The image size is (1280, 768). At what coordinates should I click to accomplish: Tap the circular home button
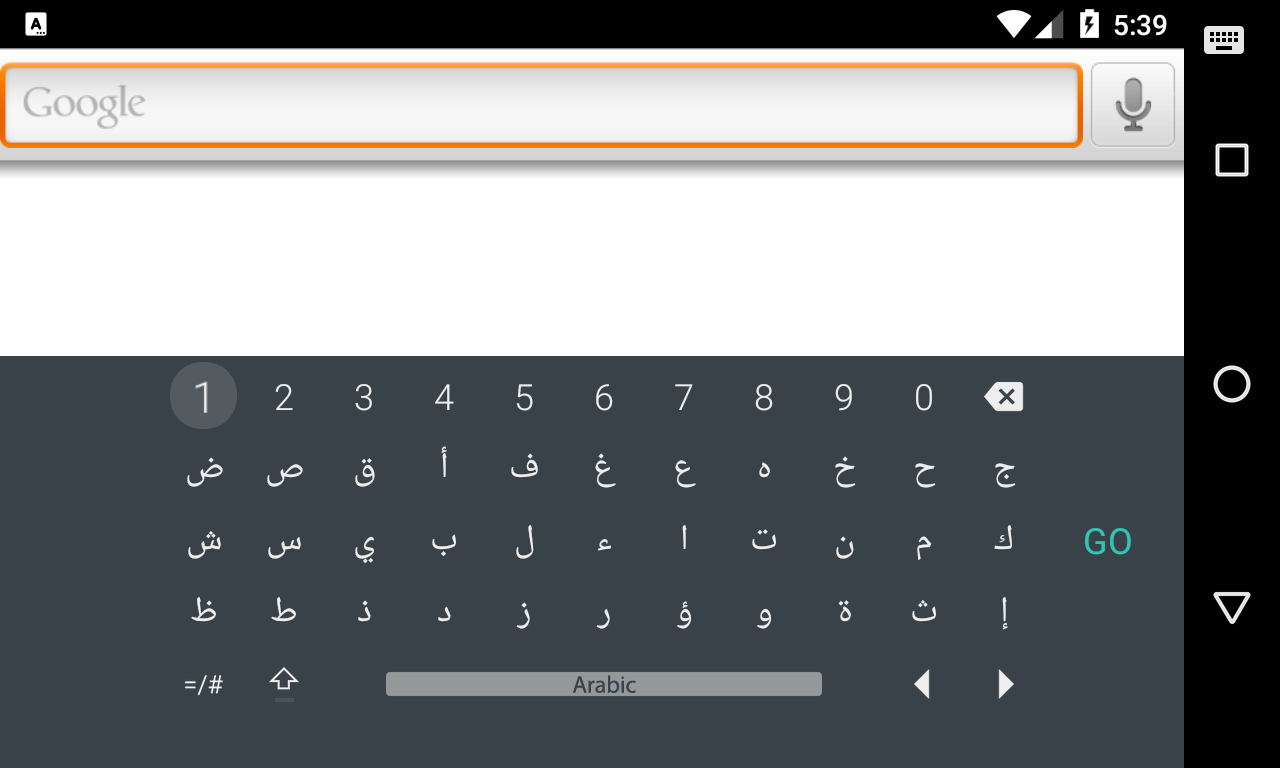[x=1232, y=384]
